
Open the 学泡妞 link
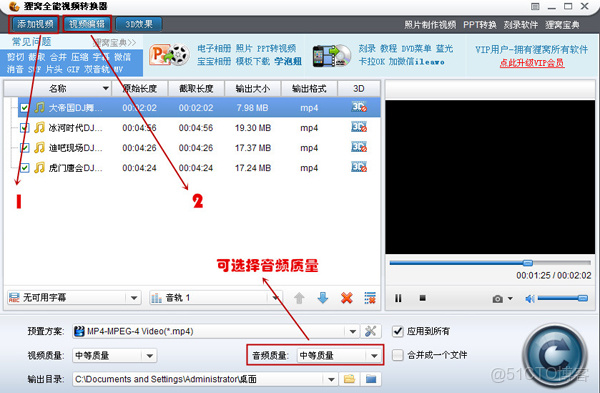point(288,61)
